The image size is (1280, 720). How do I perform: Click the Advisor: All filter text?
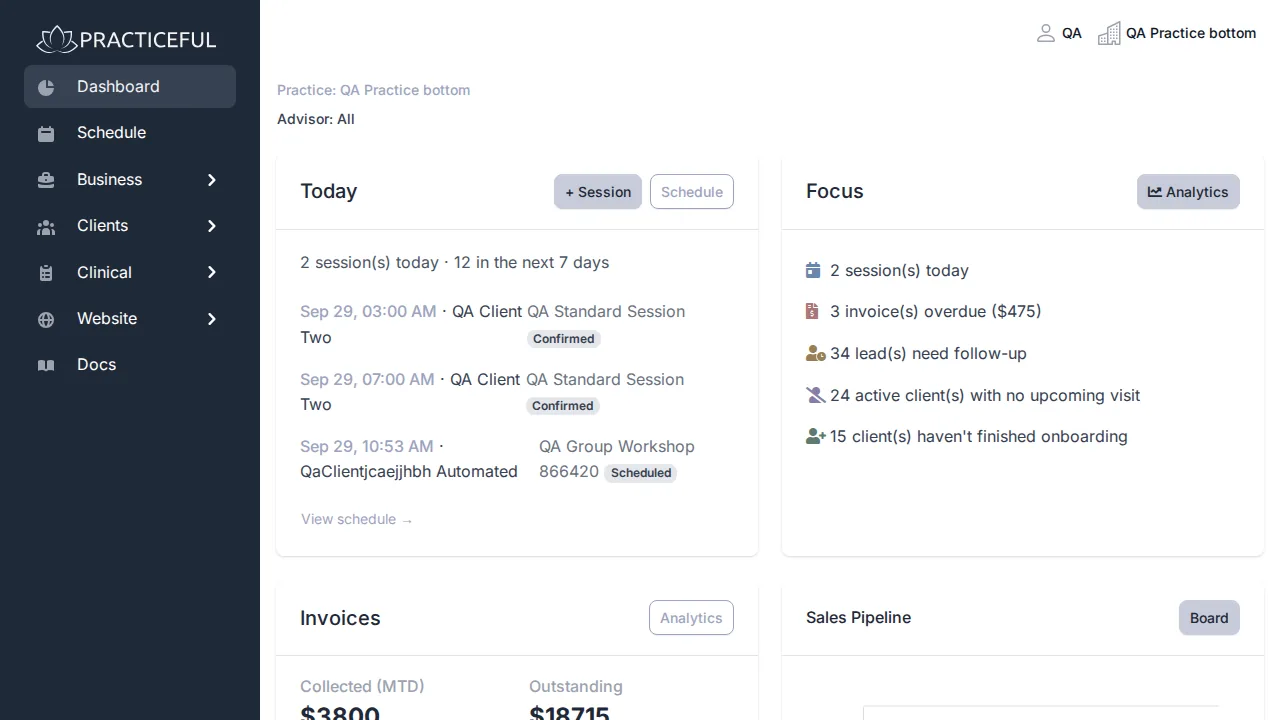(x=316, y=119)
